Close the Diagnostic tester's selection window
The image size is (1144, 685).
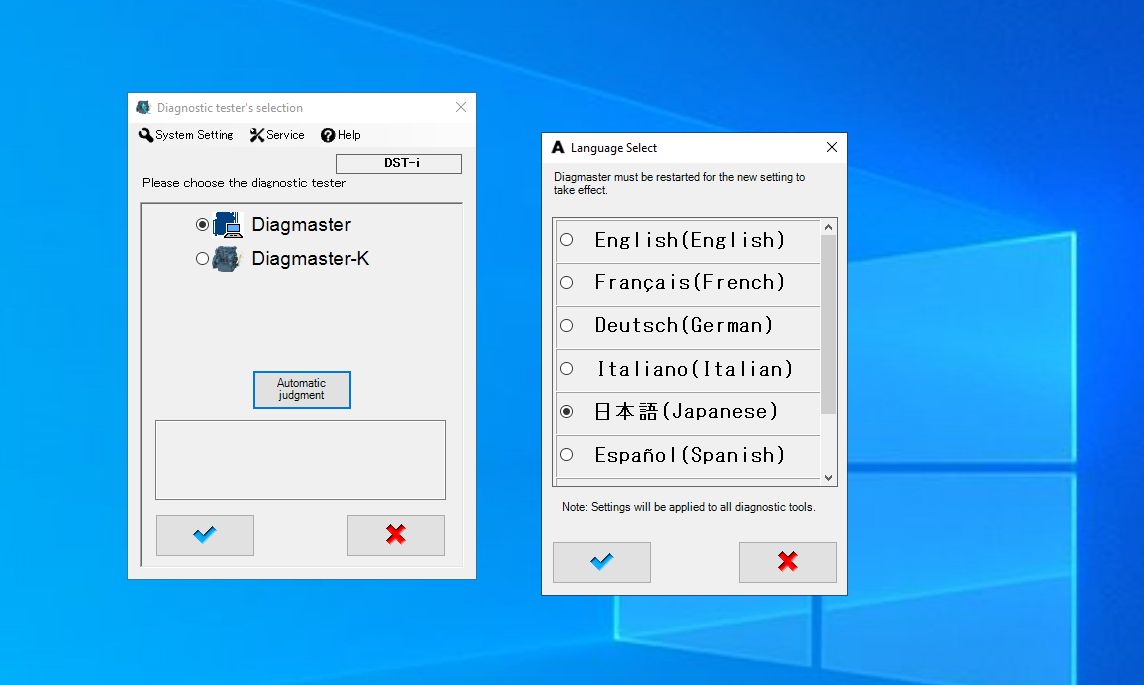coord(461,107)
